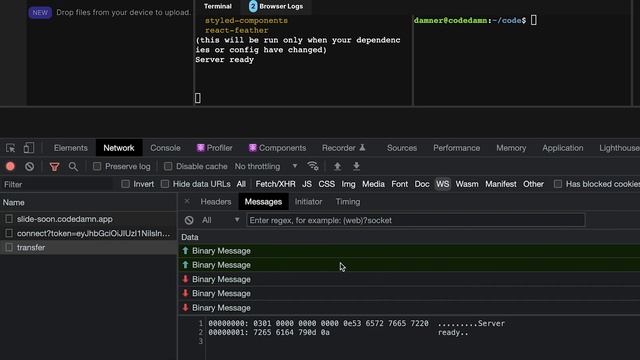Image resolution: width=640 pixels, height=360 pixels.
Task: Select the Messages tab of request
Action: tap(263, 202)
